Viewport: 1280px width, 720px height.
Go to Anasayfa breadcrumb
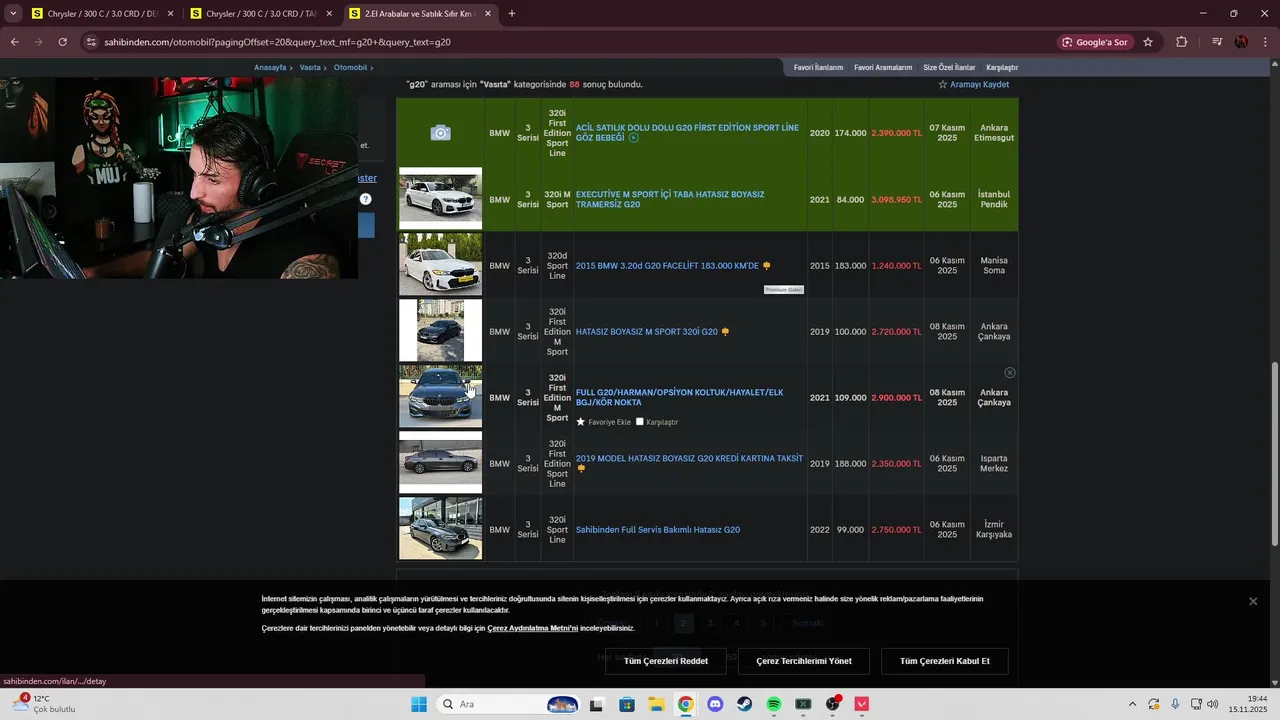point(270,67)
